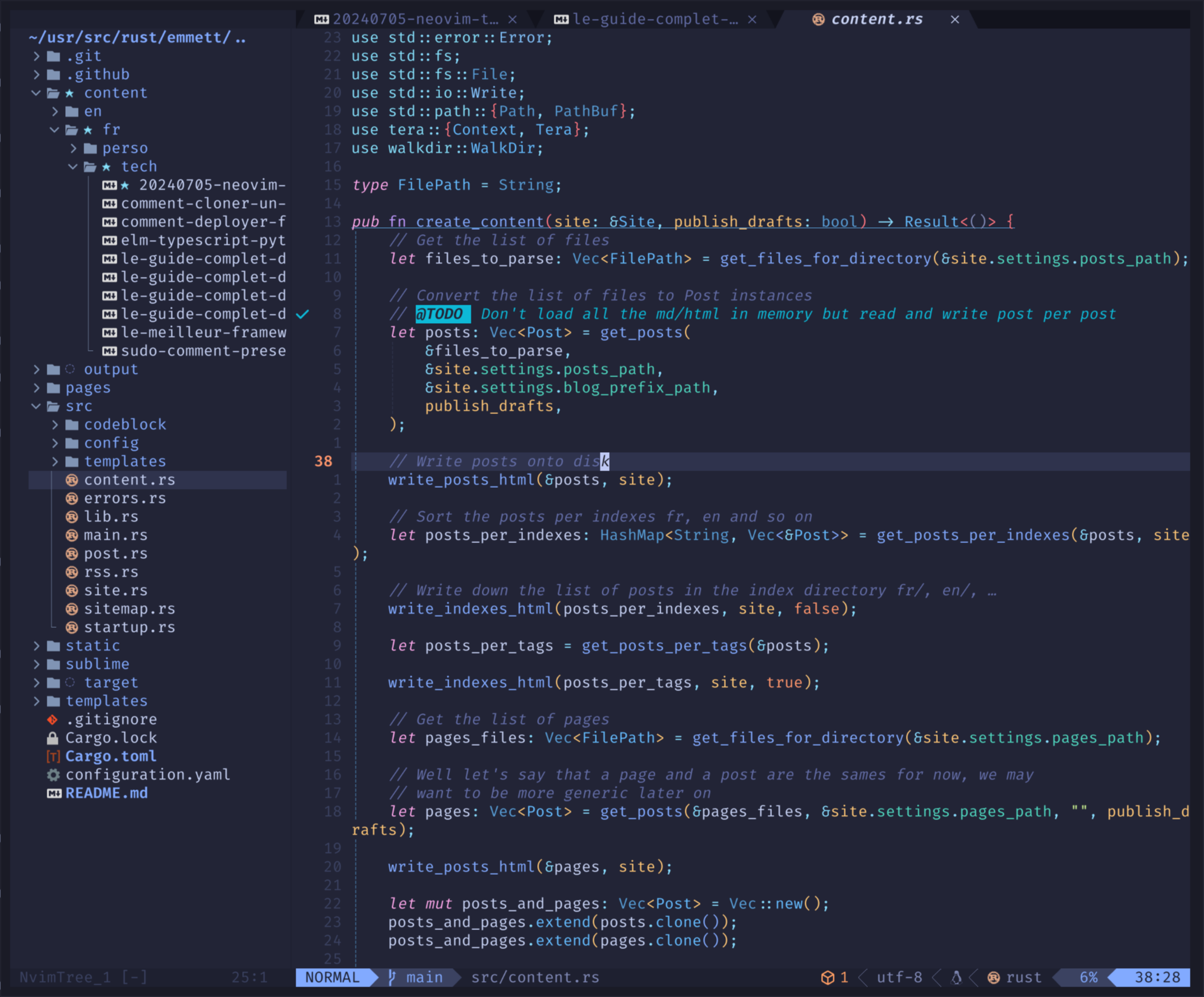
Task: Click the markdown icon beside 20240705-neovim- file
Action: click(x=109, y=185)
